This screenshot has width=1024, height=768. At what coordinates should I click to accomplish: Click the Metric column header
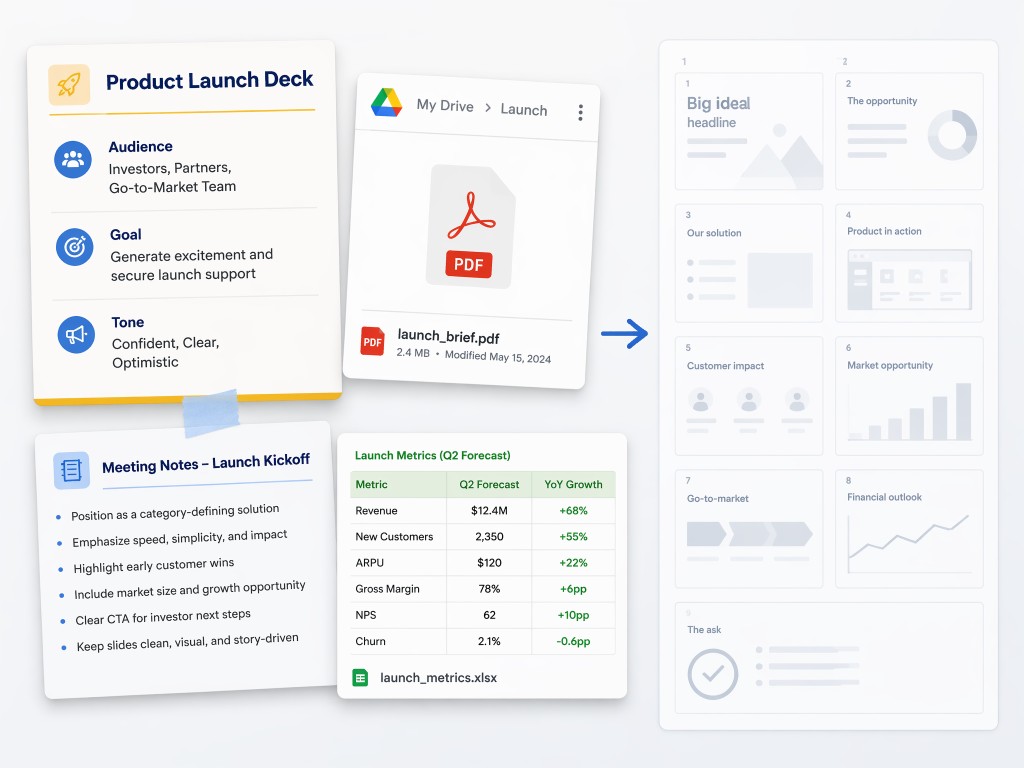point(398,485)
